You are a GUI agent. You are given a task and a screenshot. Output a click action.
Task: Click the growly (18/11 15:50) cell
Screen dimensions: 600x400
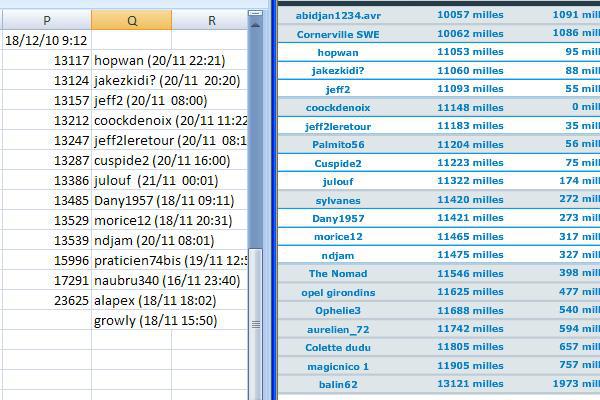155,320
